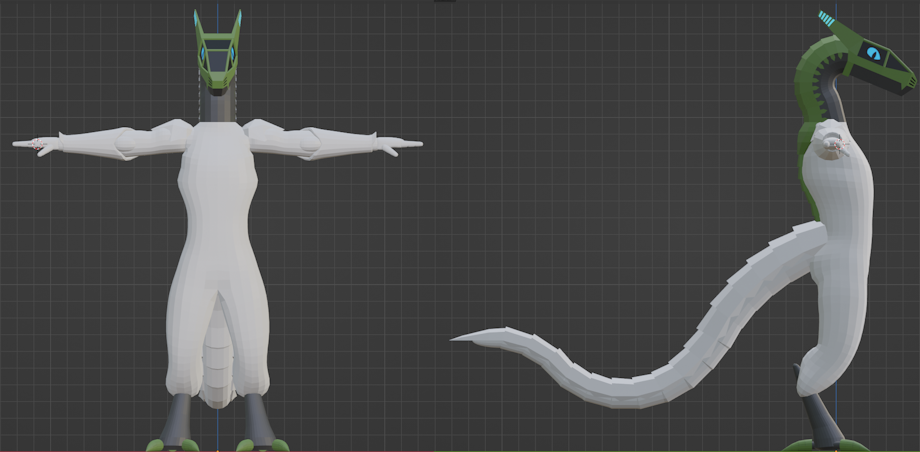Screen dimensions: 920x452
Task: Select the front-view model's gray neck
Action: click(219, 106)
